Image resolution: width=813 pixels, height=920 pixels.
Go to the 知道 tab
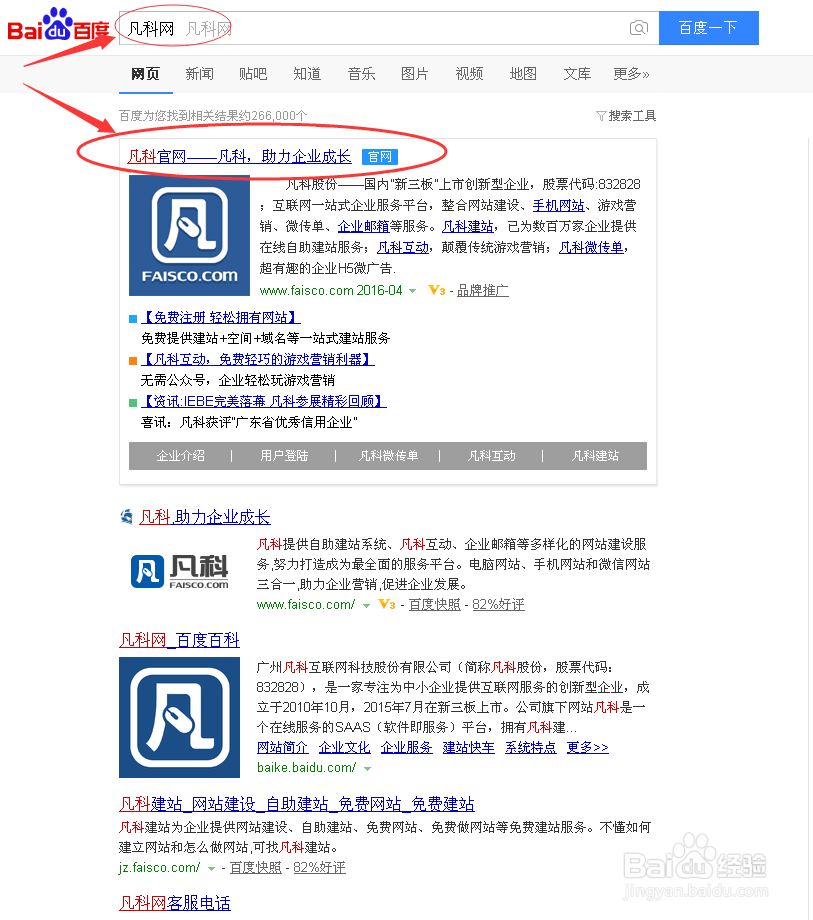point(307,74)
